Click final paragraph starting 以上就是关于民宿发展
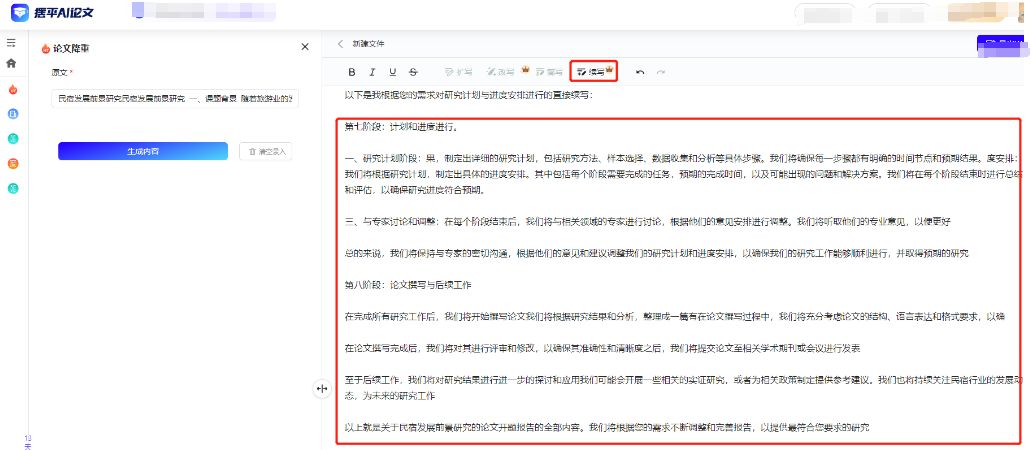This screenshot has height=450, width=1031. (x=607, y=428)
